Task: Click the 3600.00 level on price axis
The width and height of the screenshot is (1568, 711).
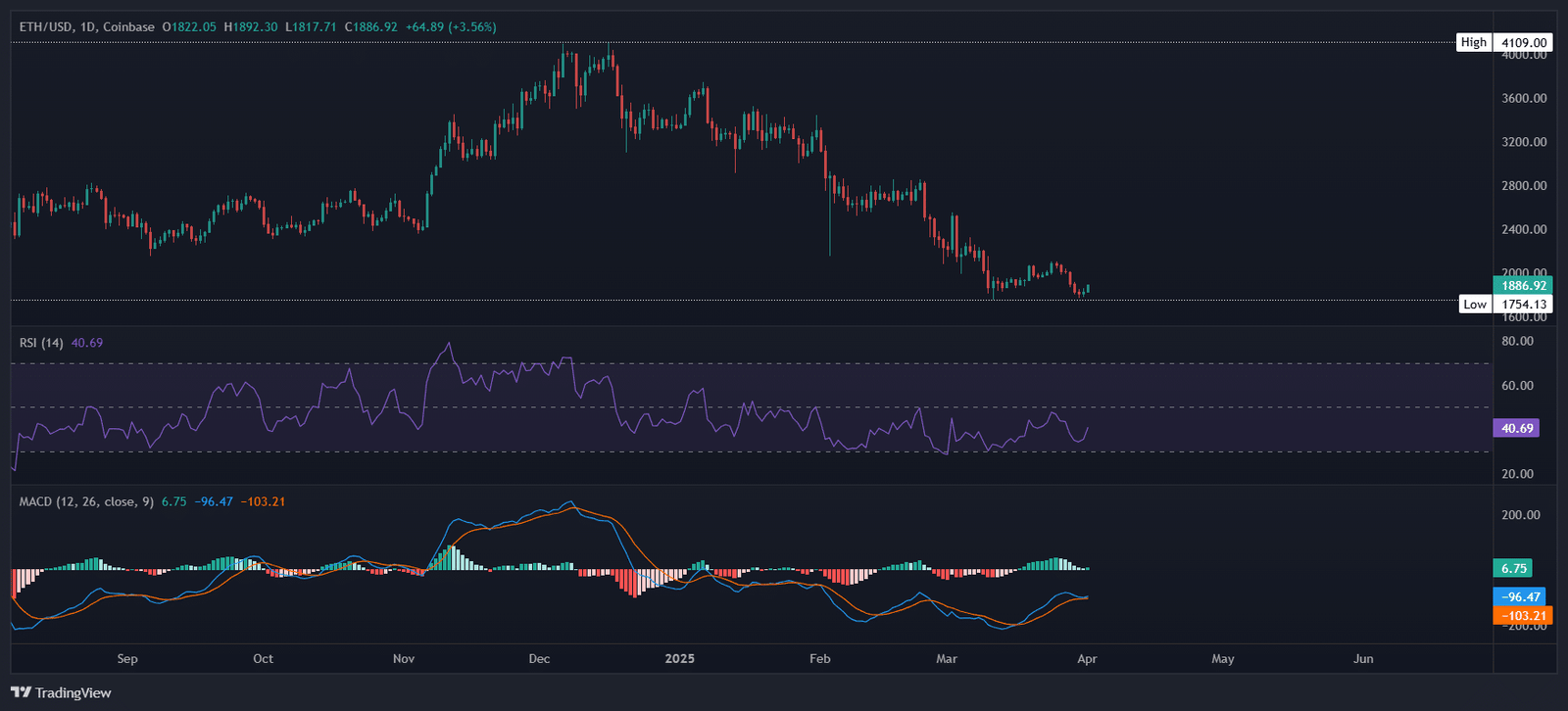Action: point(1524,98)
